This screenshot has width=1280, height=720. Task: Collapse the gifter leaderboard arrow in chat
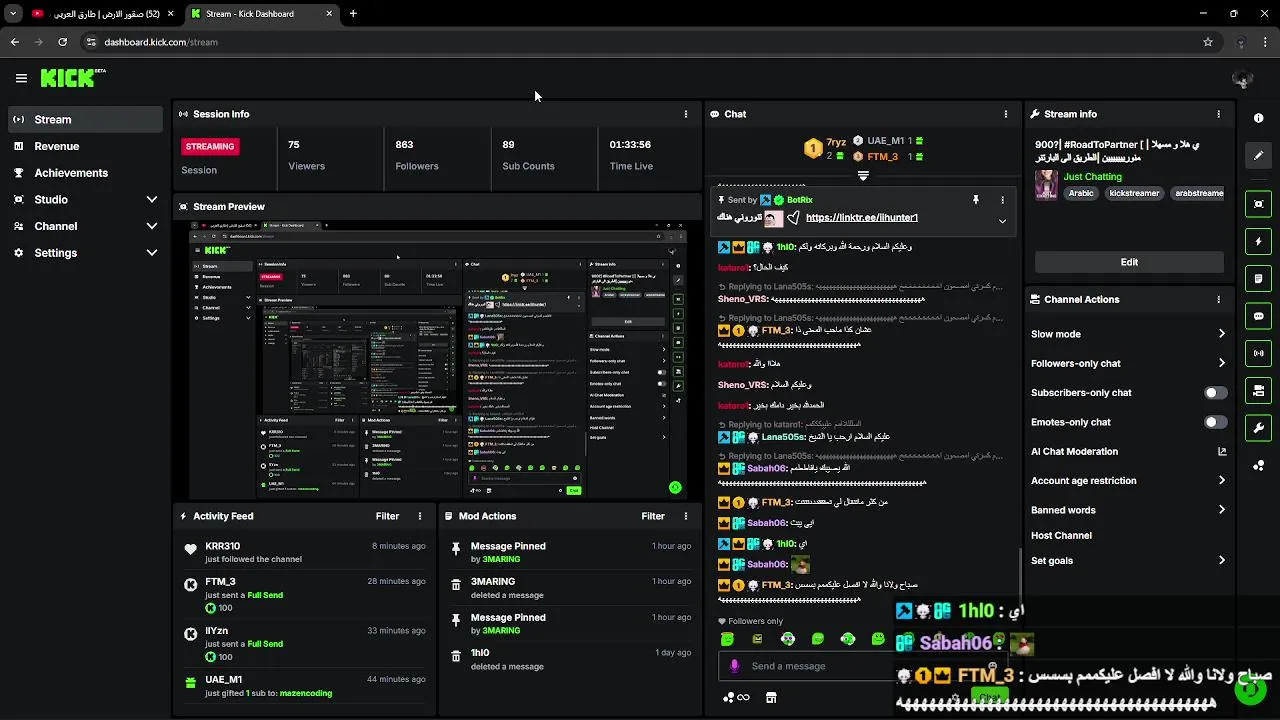tap(863, 175)
